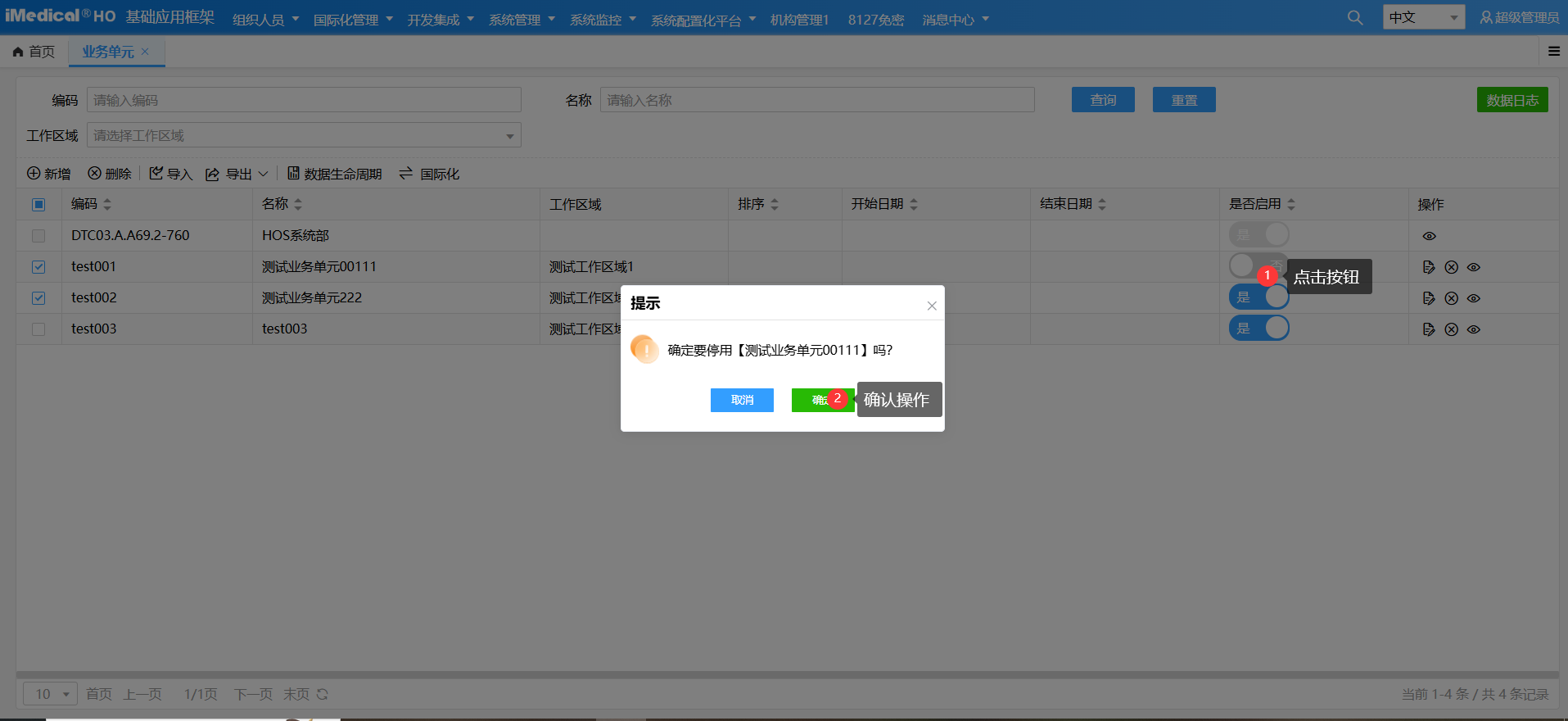Click green 确定 confirm button in dialog
The image size is (1568, 721).
tap(822, 400)
